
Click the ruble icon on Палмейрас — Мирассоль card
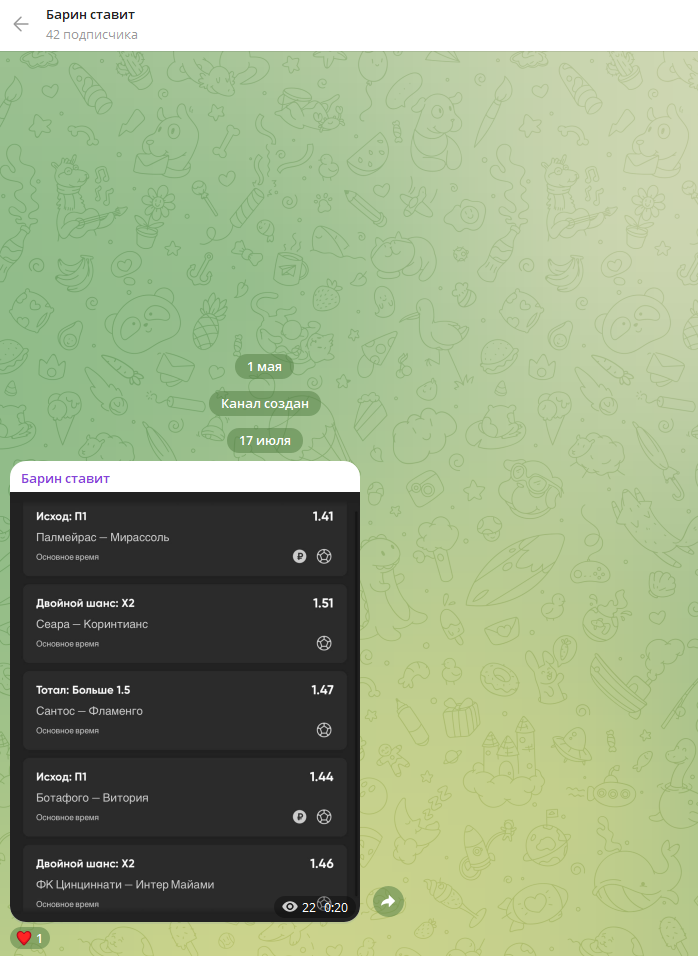point(299,556)
